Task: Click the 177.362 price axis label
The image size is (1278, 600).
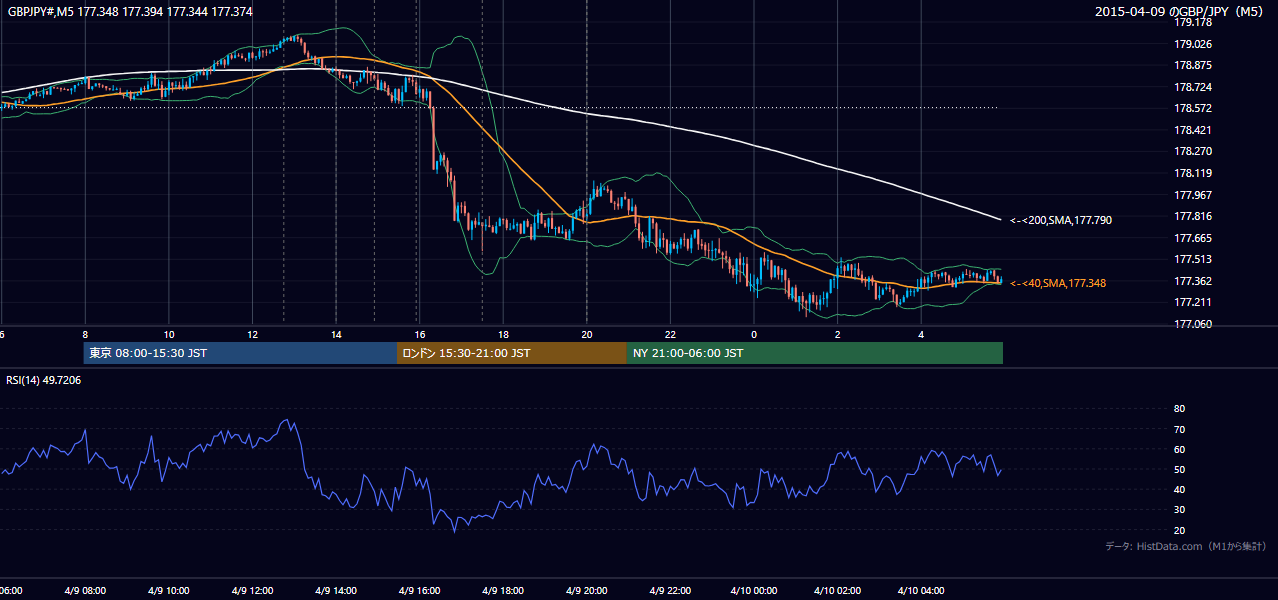Action: (x=1193, y=281)
